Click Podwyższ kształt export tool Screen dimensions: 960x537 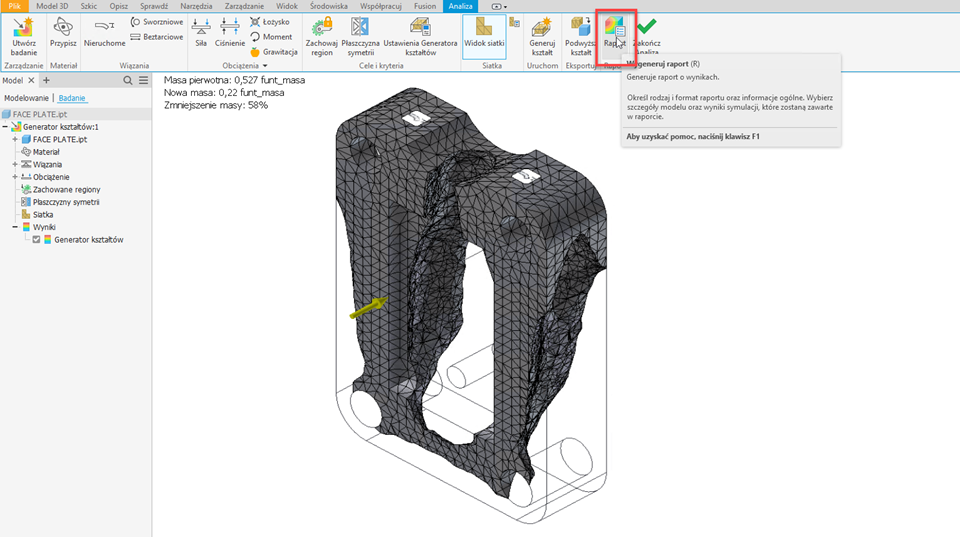580,37
